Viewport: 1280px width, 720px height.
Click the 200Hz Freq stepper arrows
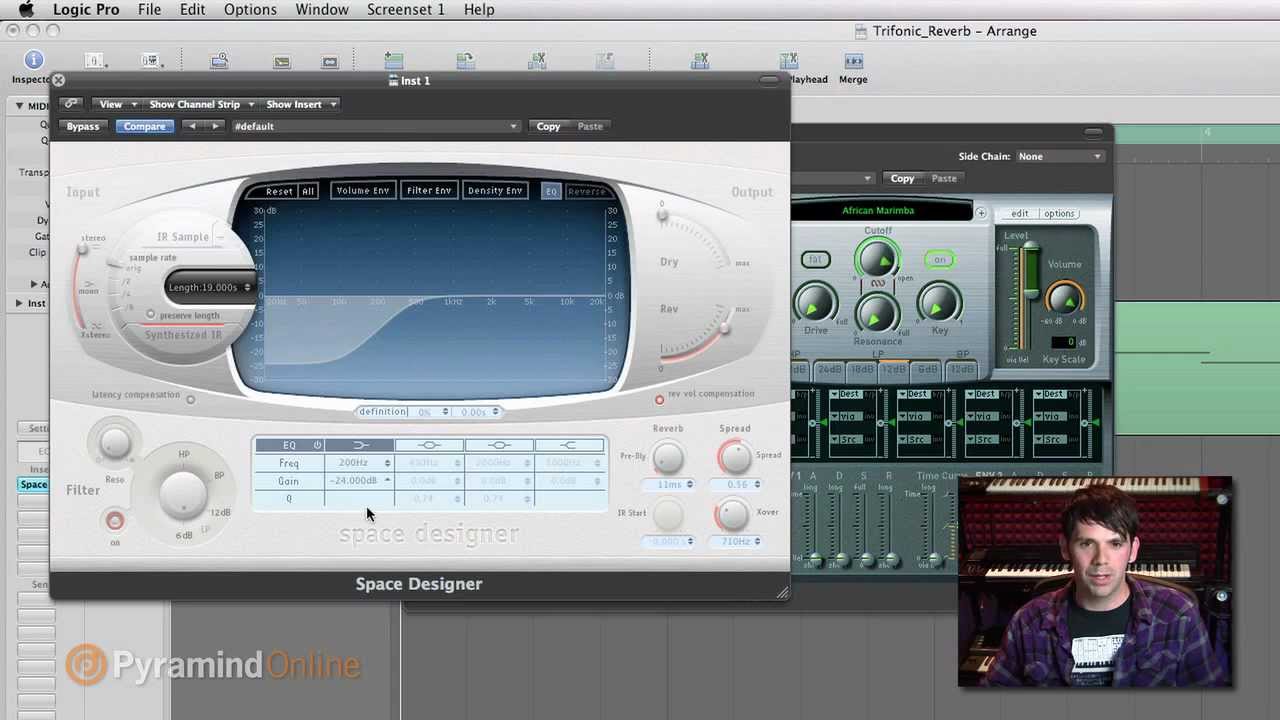click(387, 463)
